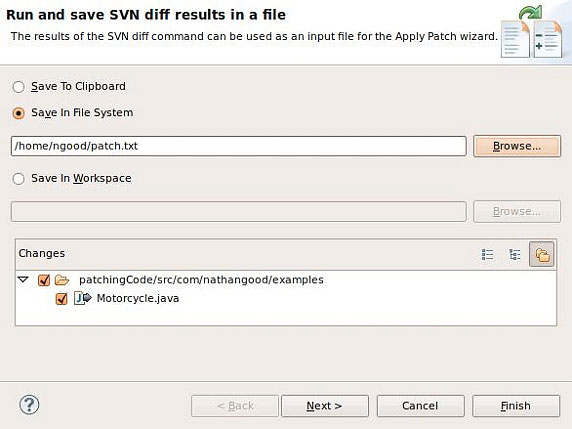Viewport: 572px width, 429px height.
Task: Collapse the patchingCode/src/com/nathangood/examples tree node
Action: (23, 280)
